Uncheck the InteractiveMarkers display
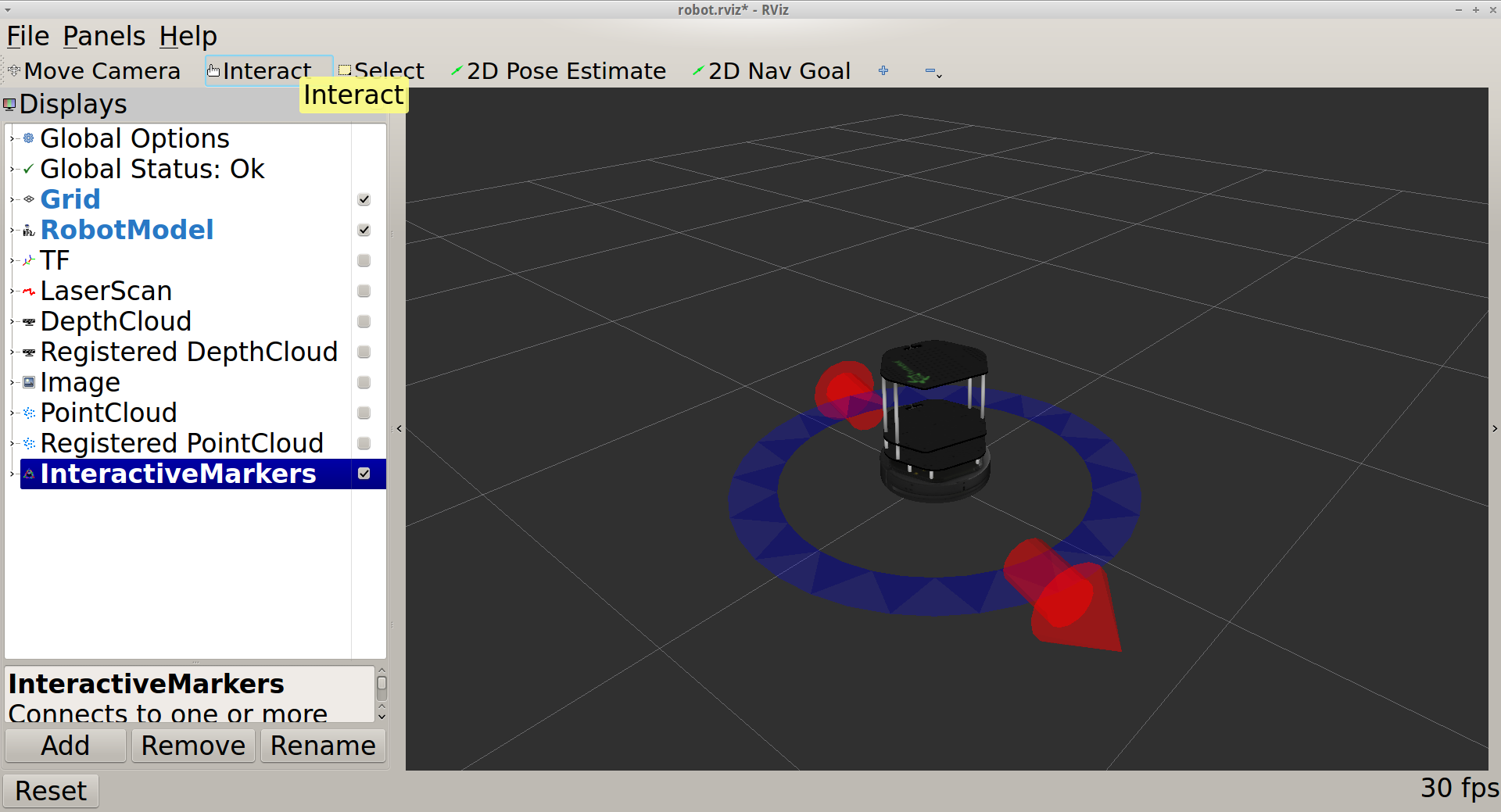This screenshot has height=812, width=1501. tap(364, 474)
